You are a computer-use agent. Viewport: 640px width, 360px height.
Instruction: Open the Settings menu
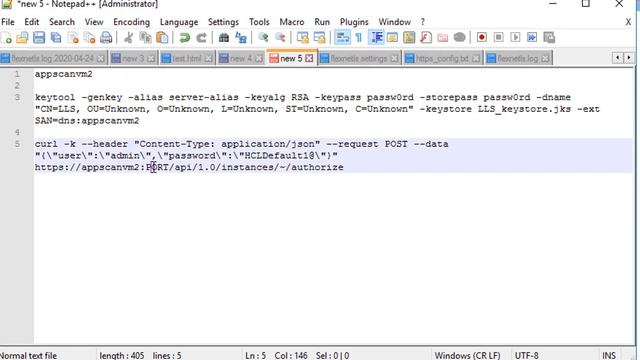[223, 22]
